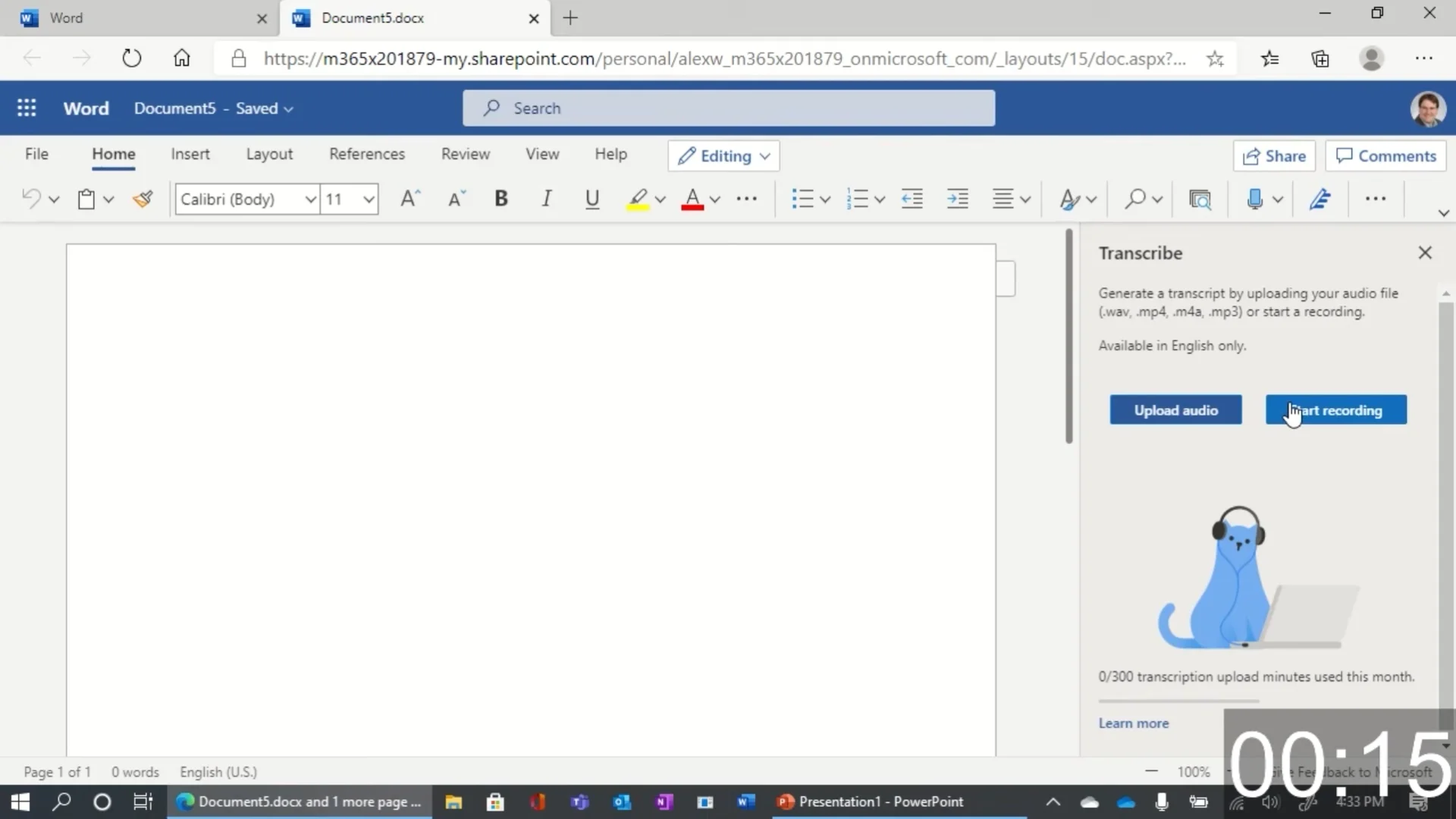The width and height of the screenshot is (1456, 819).
Task: Click the Share button
Action: click(x=1274, y=155)
